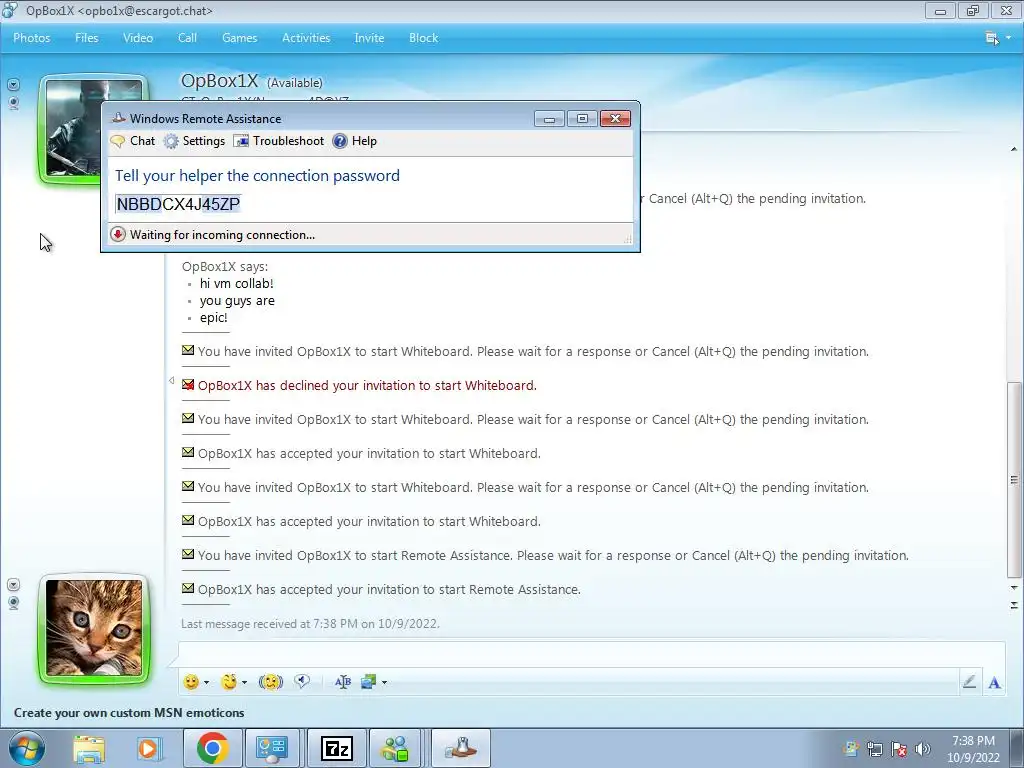Image resolution: width=1024 pixels, height=768 pixels.
Task: Click the volume speaker tray icon
Action: [x=922, y=749]
